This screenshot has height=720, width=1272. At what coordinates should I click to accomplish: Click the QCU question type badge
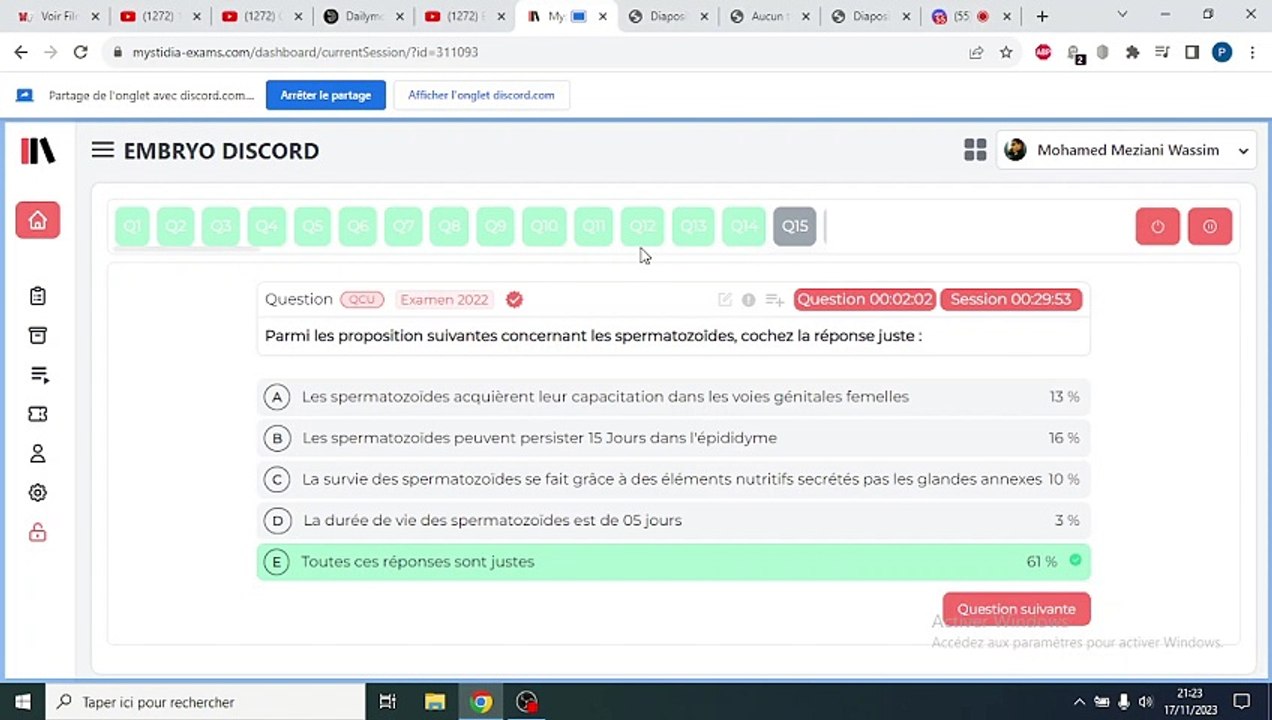(x=362, y=299)
